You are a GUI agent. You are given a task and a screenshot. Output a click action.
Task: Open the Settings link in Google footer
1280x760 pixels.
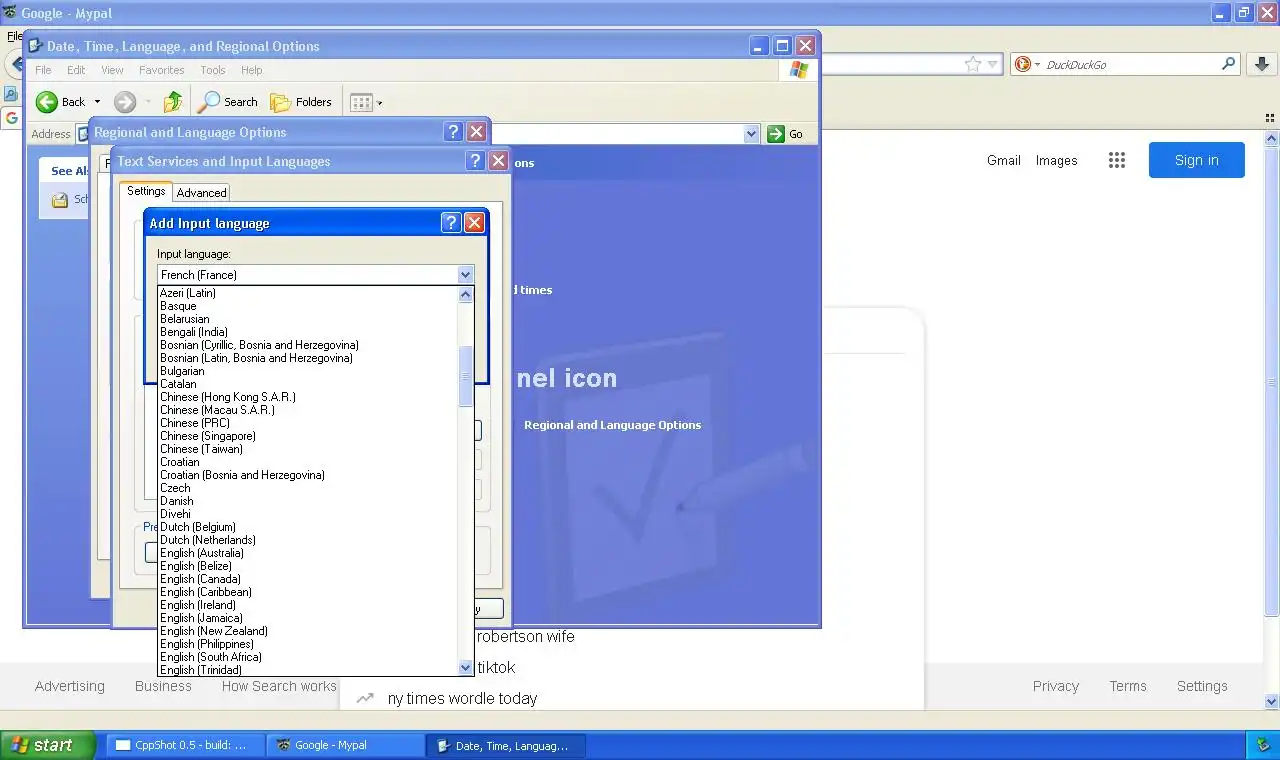(1202, 686)
